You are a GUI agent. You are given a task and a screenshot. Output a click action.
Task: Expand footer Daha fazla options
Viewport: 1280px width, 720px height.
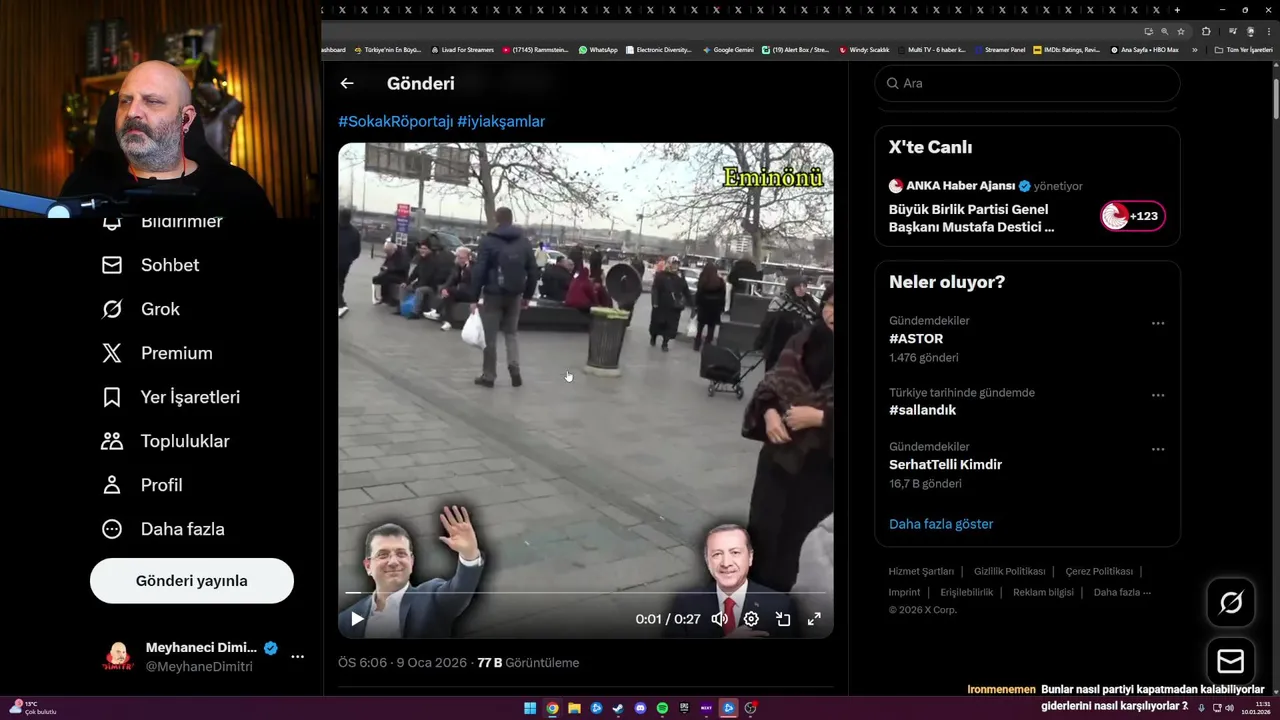tap(1122, 592)
